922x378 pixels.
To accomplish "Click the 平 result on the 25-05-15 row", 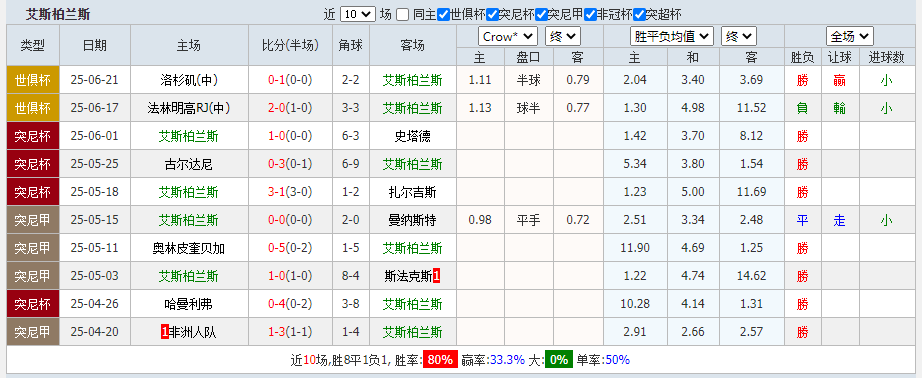I will click(x=802, y=220).
